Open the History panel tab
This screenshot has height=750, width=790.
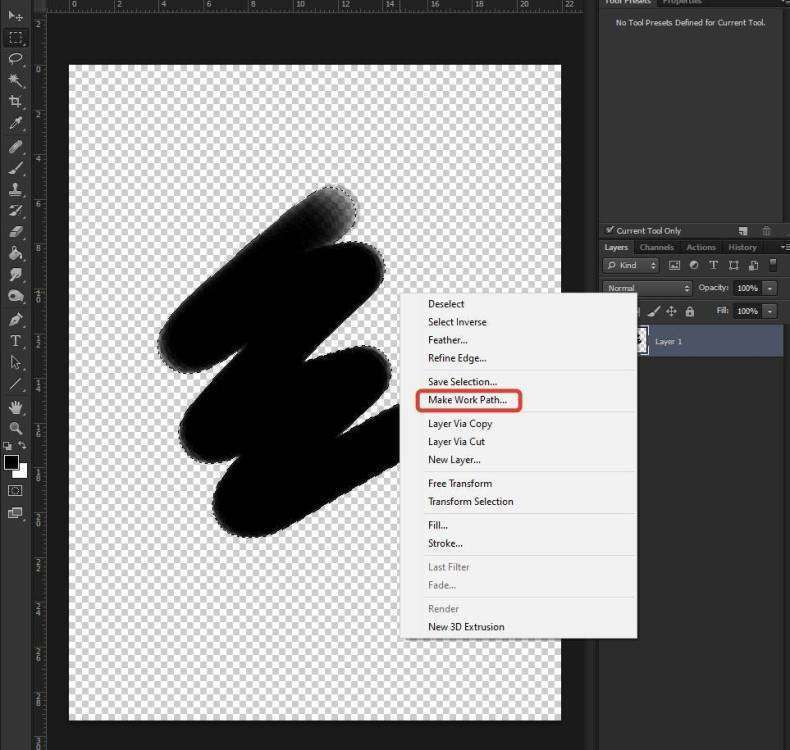click(x=742, y=247)
